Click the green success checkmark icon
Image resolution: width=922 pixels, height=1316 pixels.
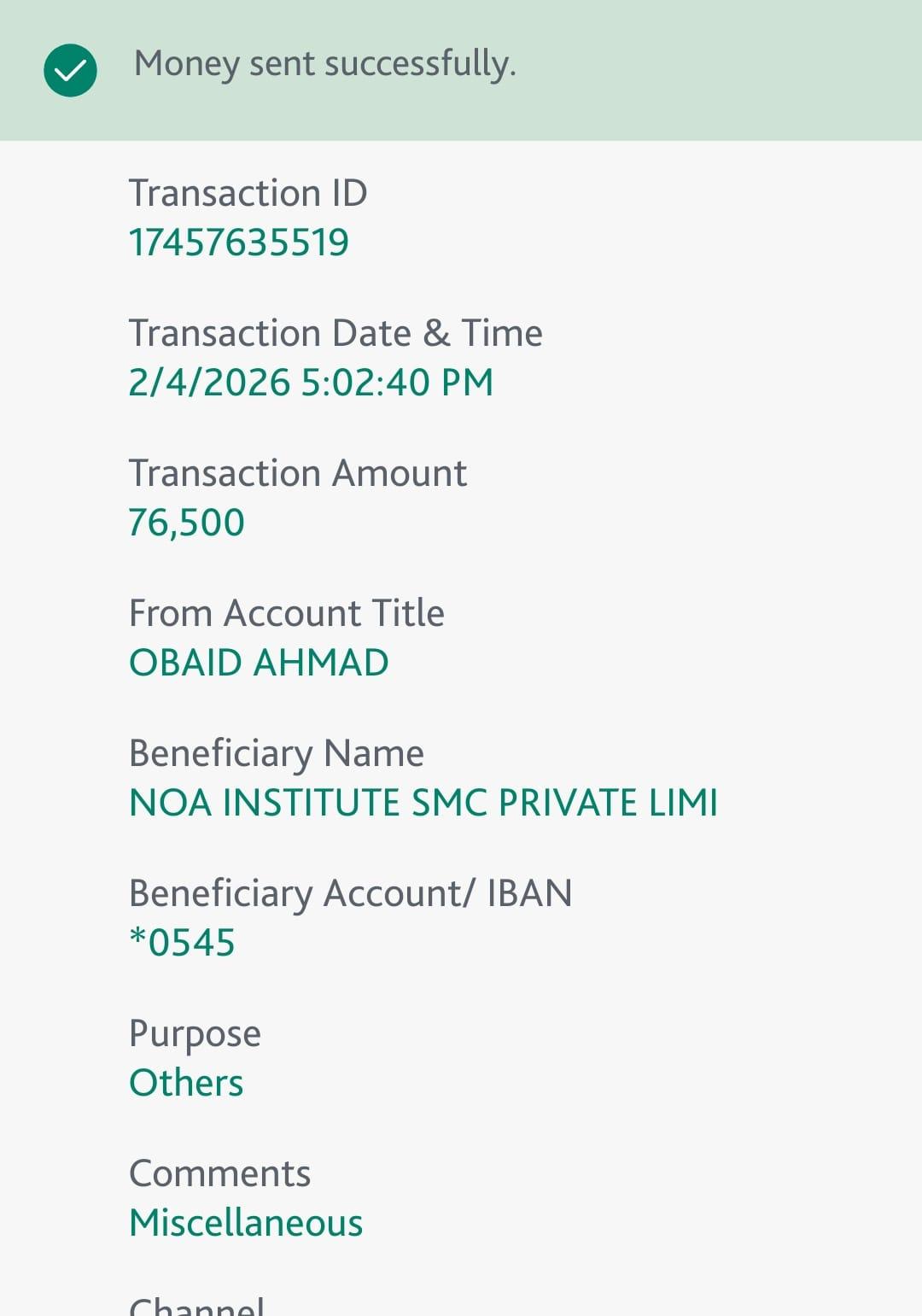(70, 70)
